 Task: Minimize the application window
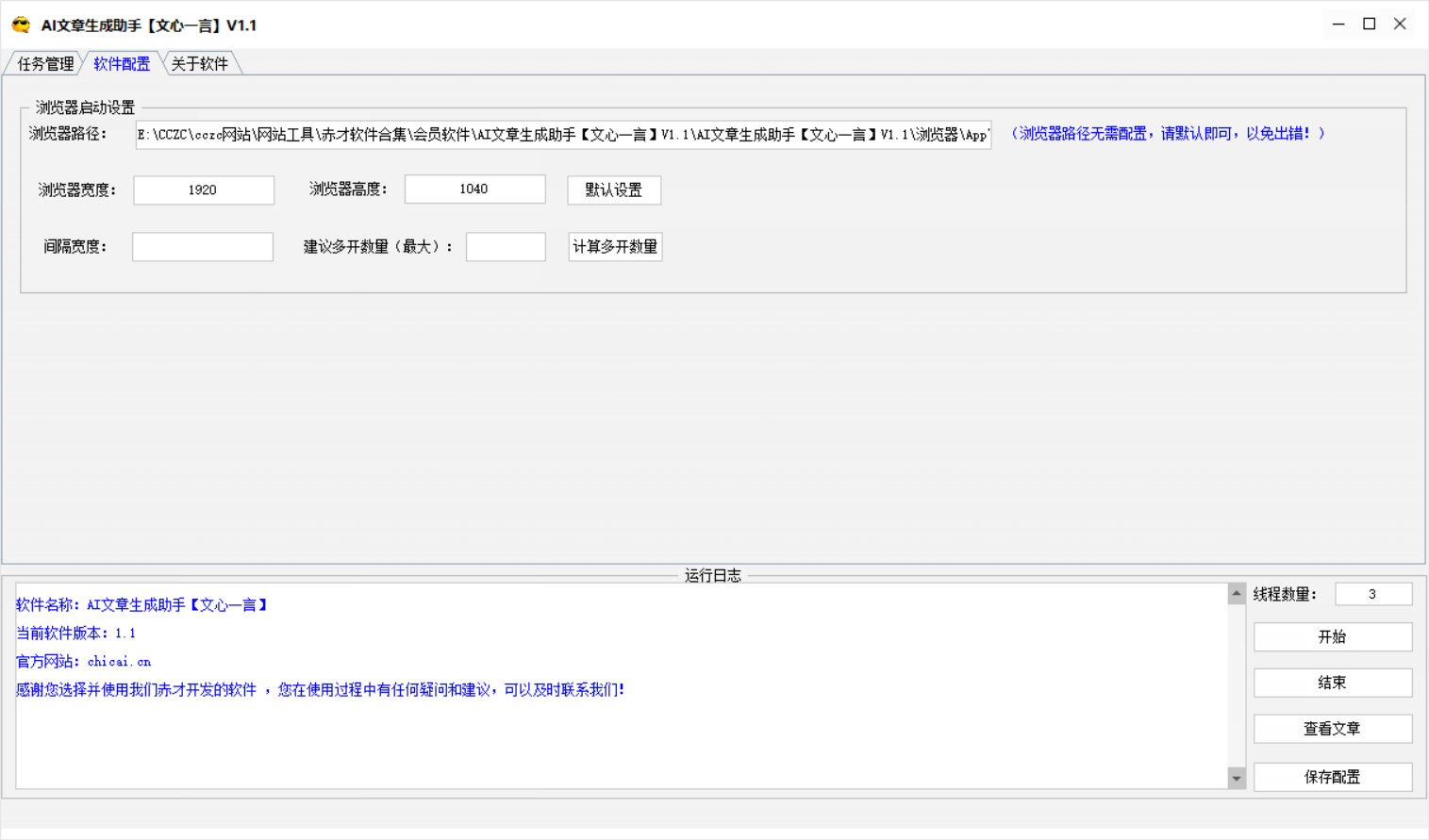(x=1338, y=25)
